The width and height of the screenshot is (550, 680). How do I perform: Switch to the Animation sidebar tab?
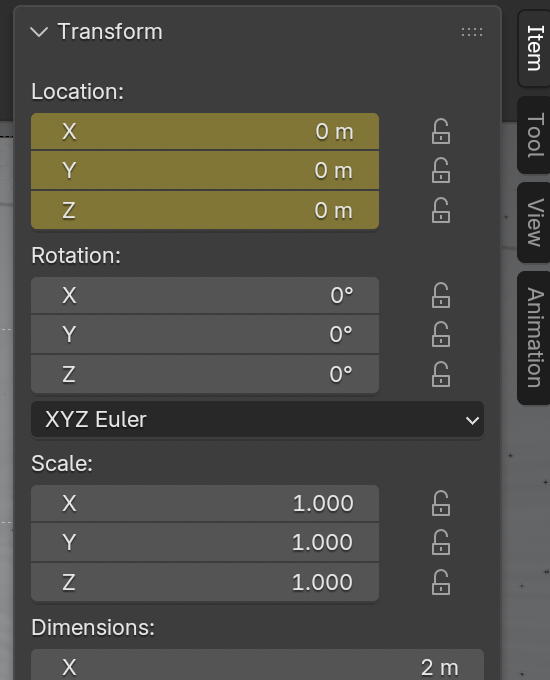[534, 338]
